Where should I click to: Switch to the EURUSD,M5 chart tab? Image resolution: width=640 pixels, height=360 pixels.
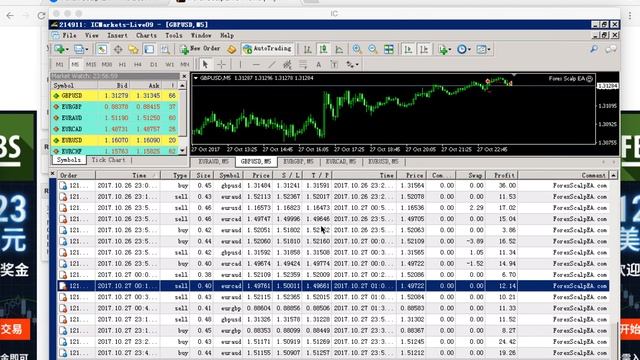[x=384, y=162]
